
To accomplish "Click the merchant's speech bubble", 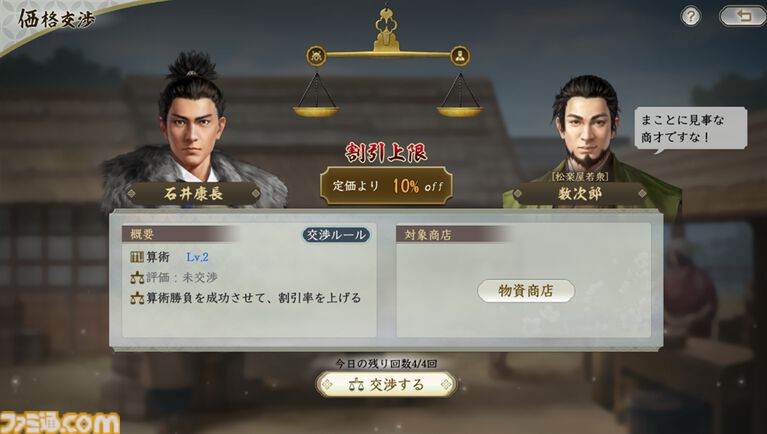I will coord(691,129).
